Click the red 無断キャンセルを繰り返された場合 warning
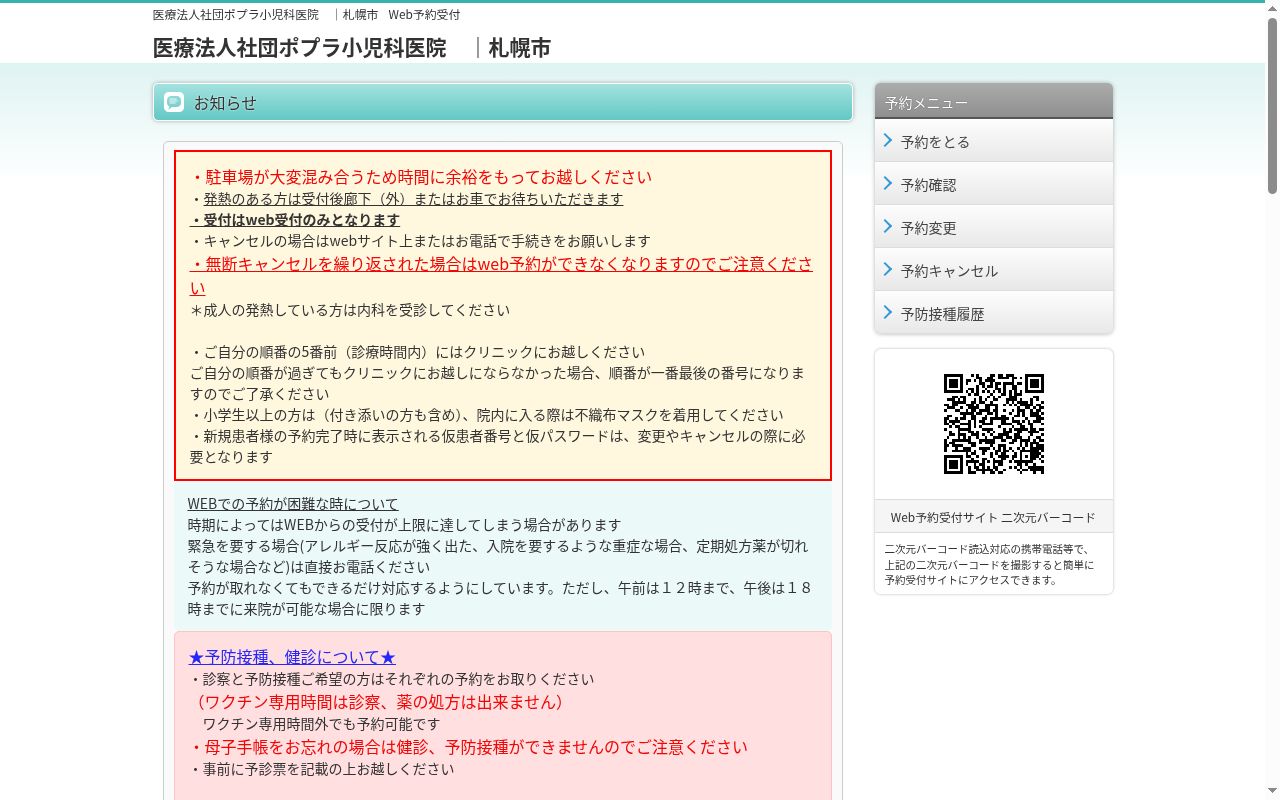This screenshot has width=1280, height=800. 501,275
